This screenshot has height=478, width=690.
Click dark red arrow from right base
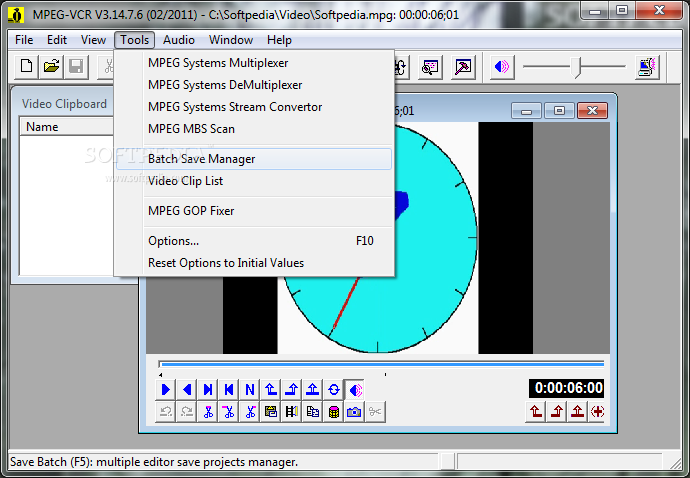(x=536, y=412)
